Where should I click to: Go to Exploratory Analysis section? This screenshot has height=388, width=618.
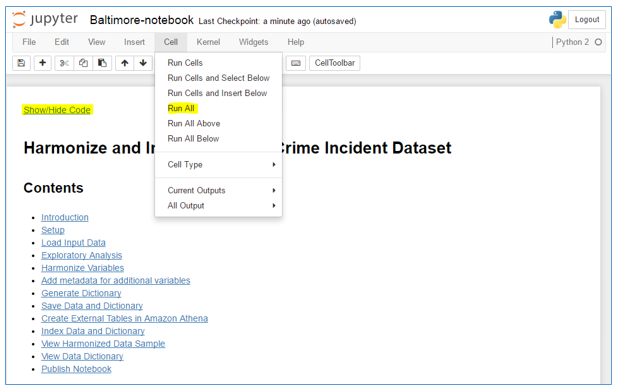point(82,255)
